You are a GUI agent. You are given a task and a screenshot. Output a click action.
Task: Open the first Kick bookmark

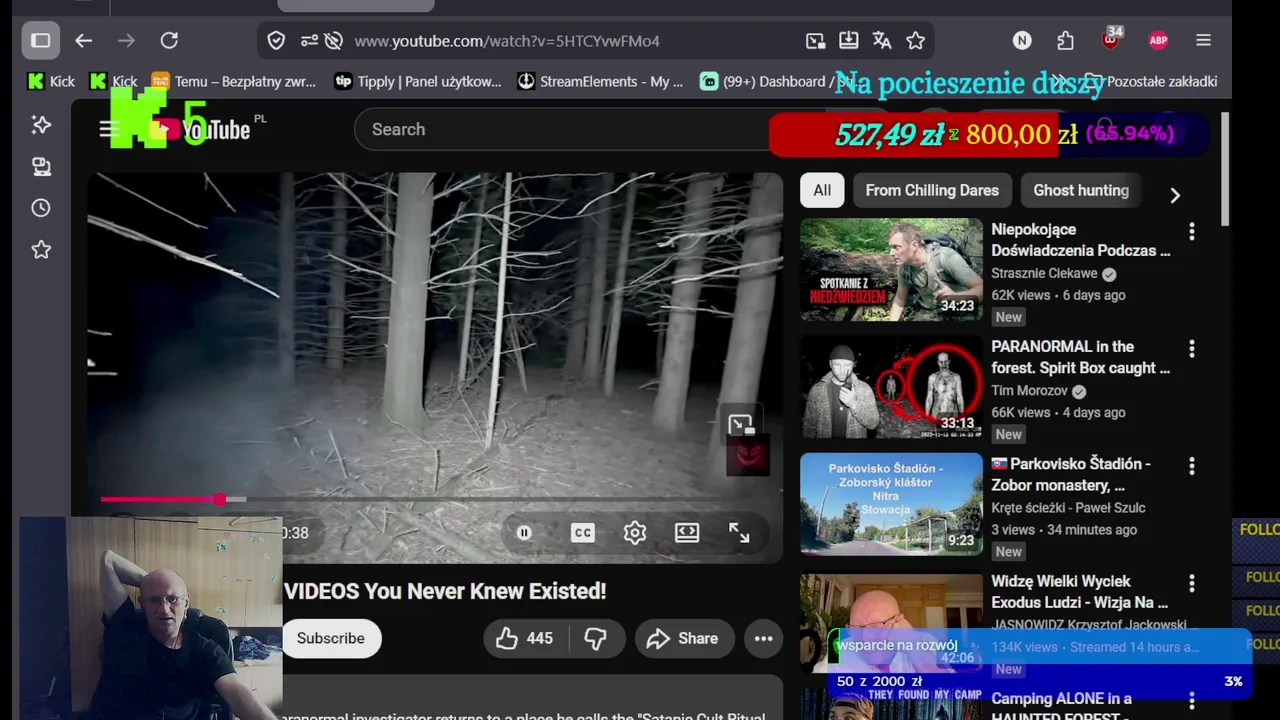point(51,81)
